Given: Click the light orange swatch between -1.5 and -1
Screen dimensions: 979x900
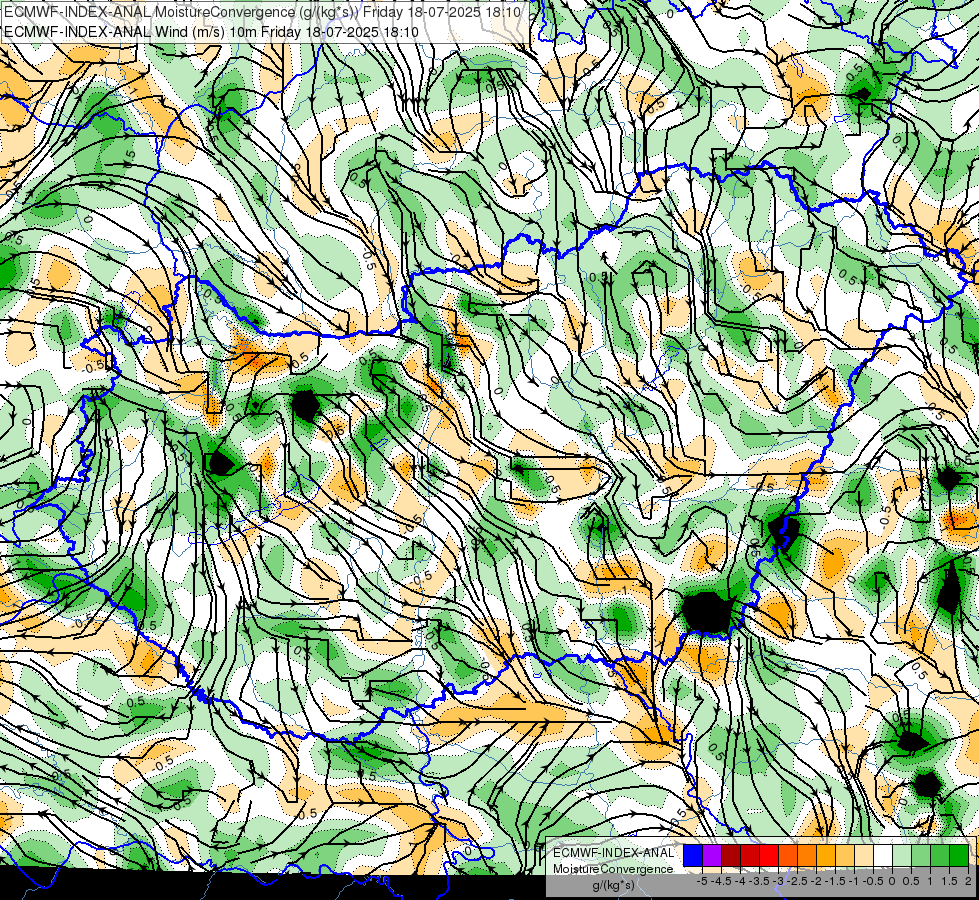Looking at the screenshot, I should pos(845,855).
